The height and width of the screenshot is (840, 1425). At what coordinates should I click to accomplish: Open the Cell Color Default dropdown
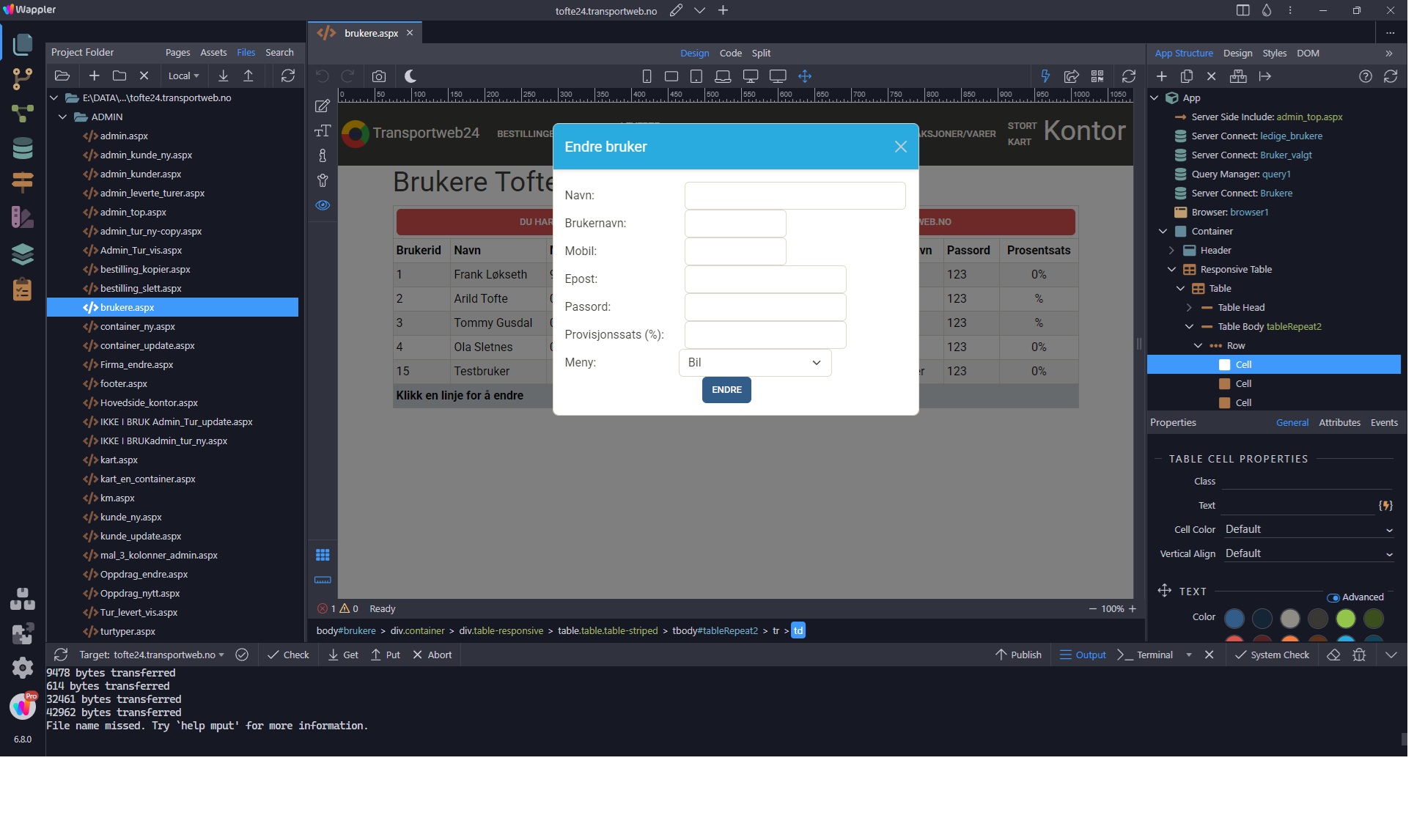(1308, 529)
